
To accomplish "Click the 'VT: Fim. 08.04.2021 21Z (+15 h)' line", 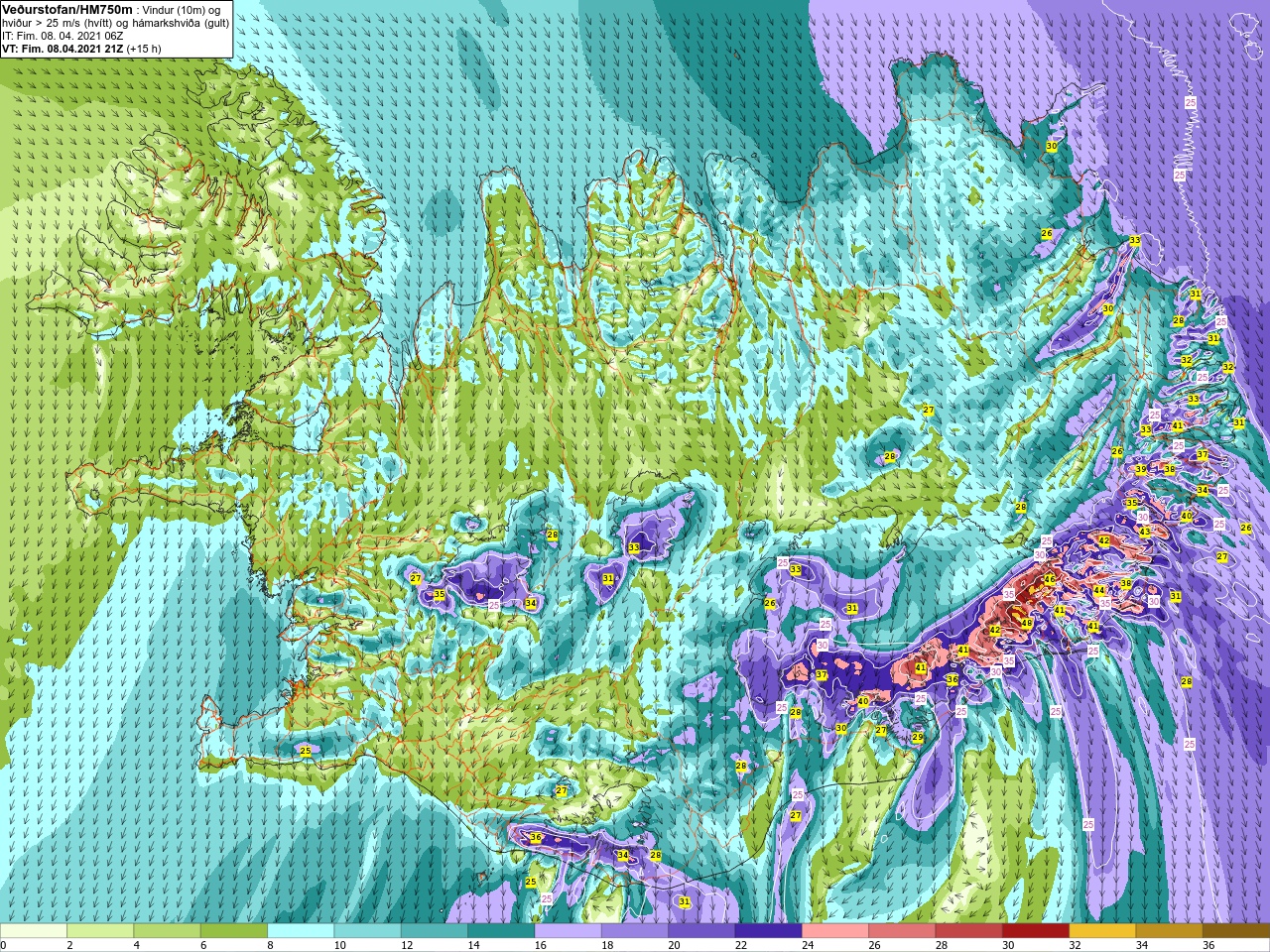I will 81,48.
